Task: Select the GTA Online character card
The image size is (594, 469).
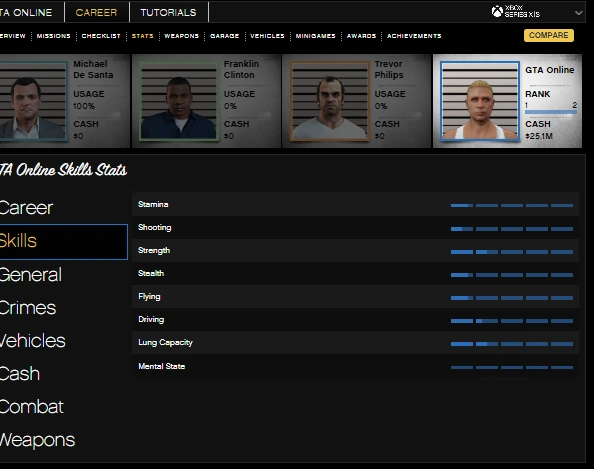Action: pos(507,101)
